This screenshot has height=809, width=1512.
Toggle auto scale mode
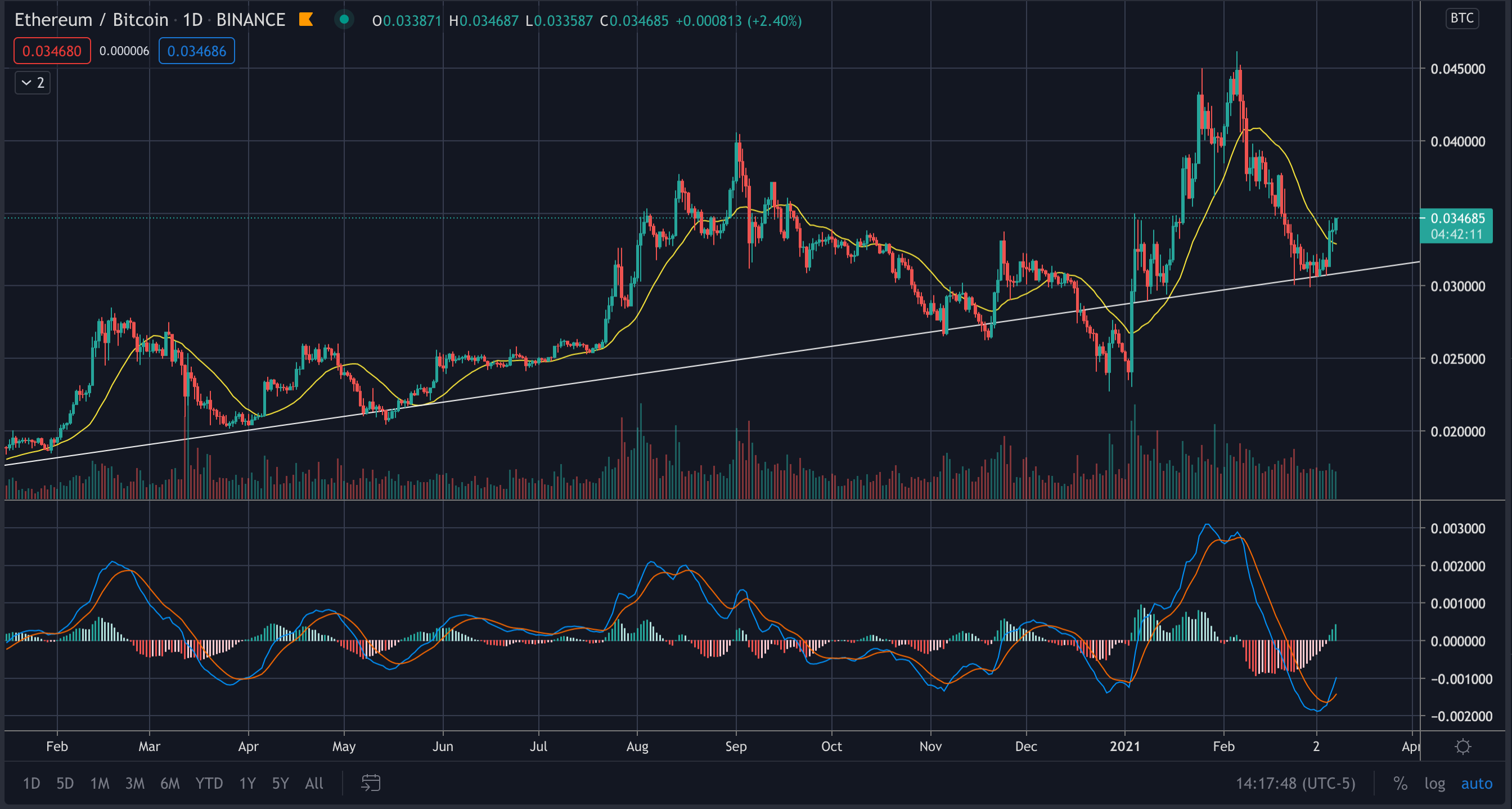(x=1476, y=783)
